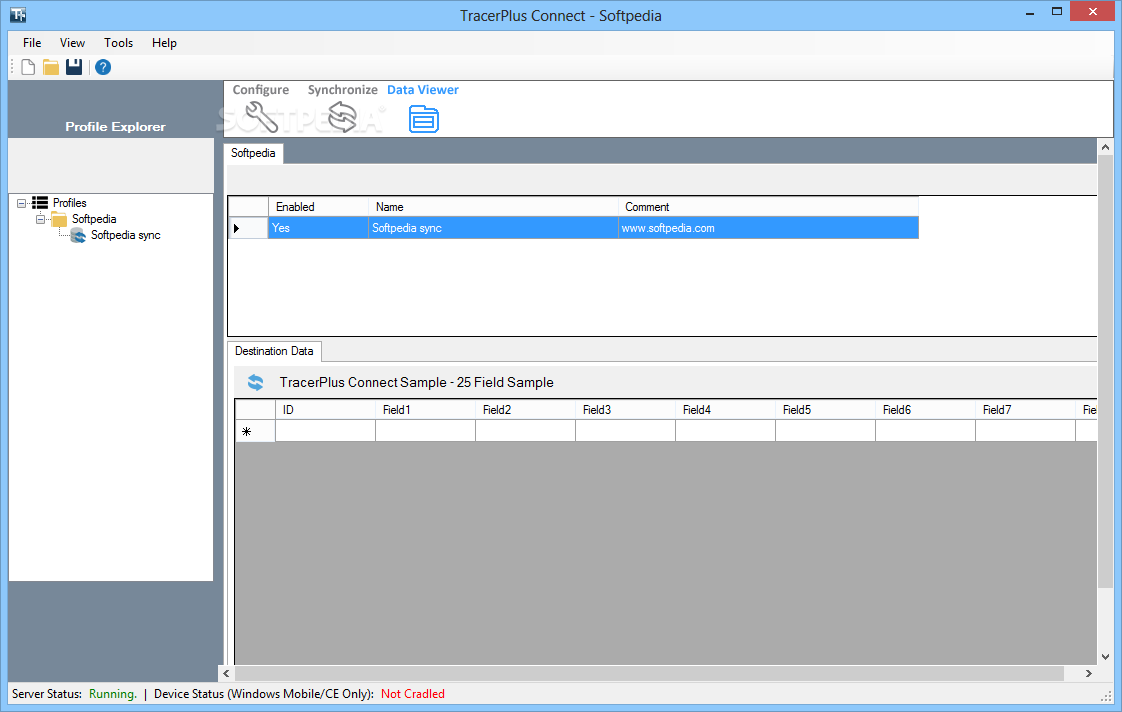Viewport: 1122px width, 712px height.
Task: Click the Synchronize arrows icon
Action: (x=342, y=117)
